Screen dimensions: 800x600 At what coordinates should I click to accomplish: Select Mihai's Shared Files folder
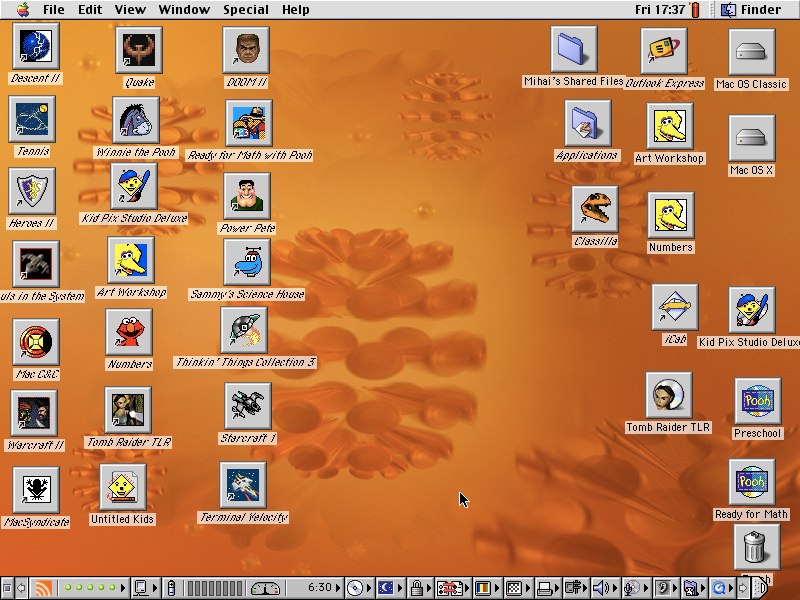[x=574, y=49]
